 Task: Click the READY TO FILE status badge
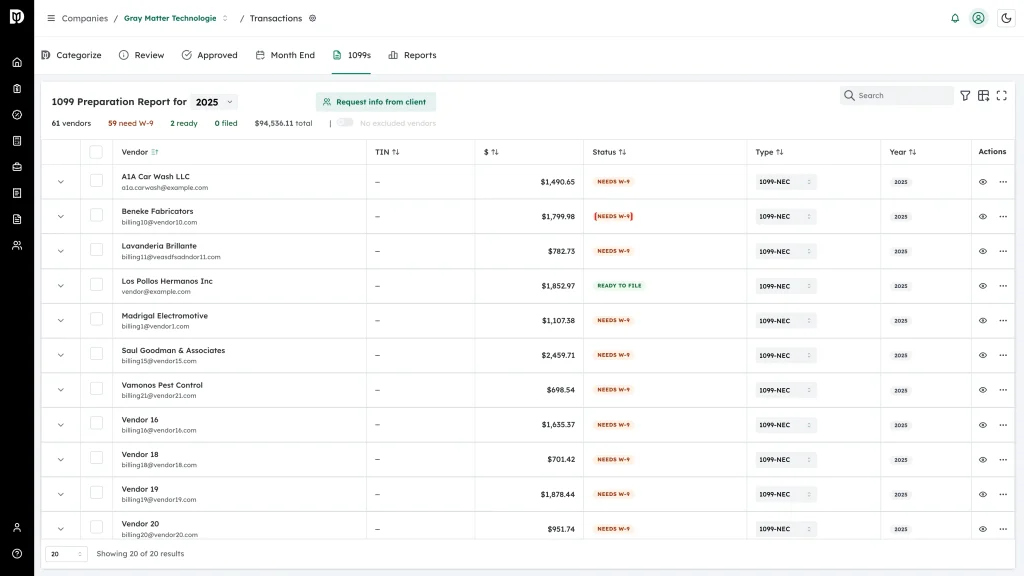619,286
